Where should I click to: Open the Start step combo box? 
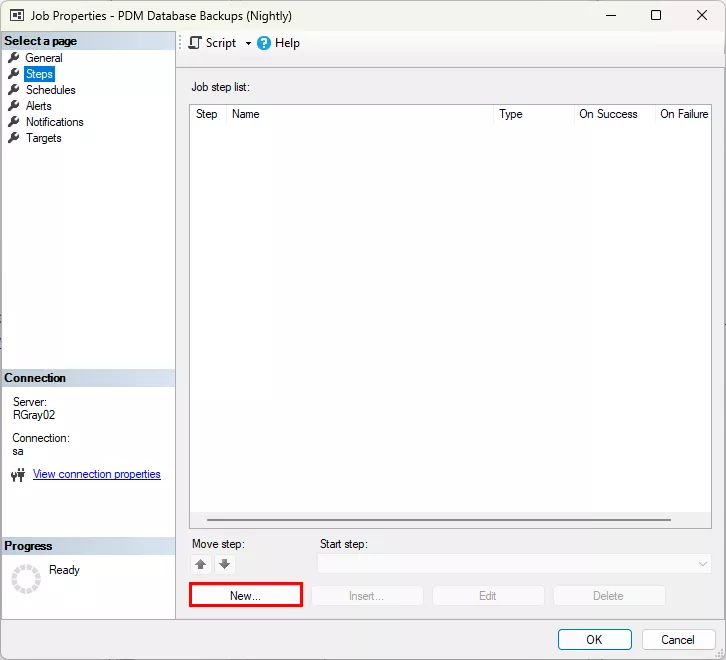[x=514, y=564]
